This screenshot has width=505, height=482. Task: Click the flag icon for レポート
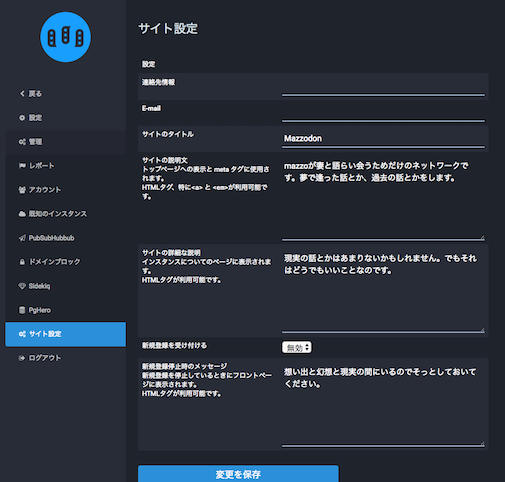point(22,166)
